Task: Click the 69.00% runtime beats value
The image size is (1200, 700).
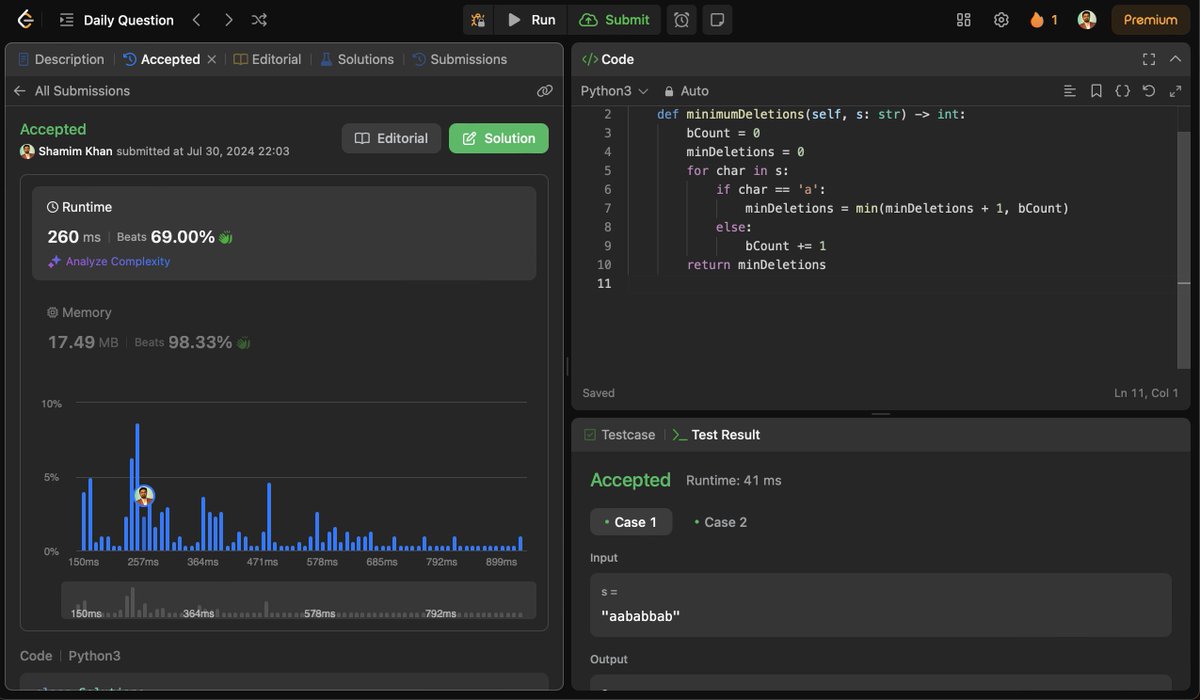Action: [183, 237]
